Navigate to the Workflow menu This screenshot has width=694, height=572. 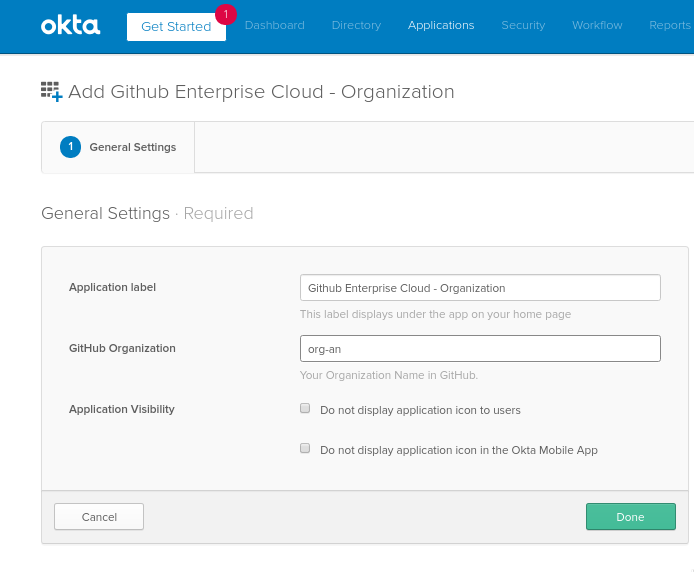pos(597,25)
